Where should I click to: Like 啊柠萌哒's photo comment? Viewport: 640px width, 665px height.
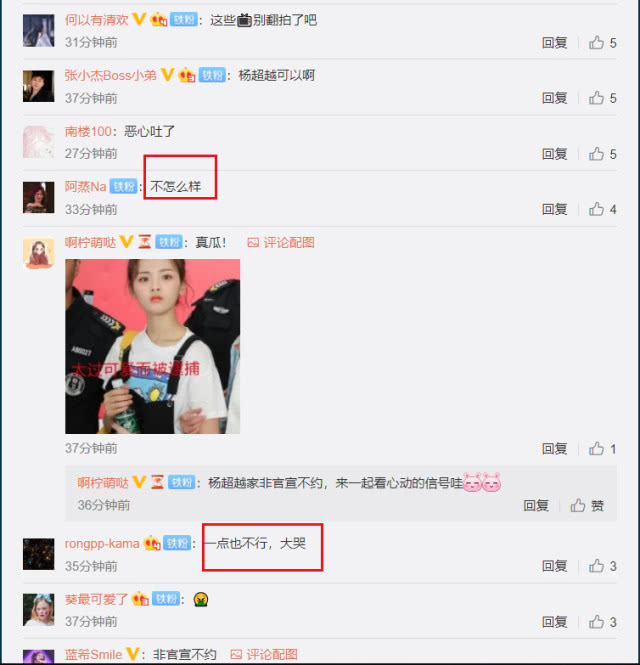tap(602, 449)
